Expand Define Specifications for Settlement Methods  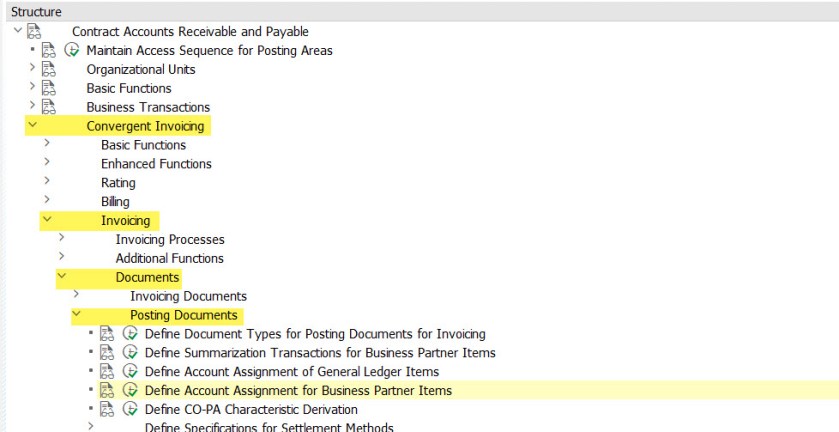pyautogui.click(x=90, y=426)
